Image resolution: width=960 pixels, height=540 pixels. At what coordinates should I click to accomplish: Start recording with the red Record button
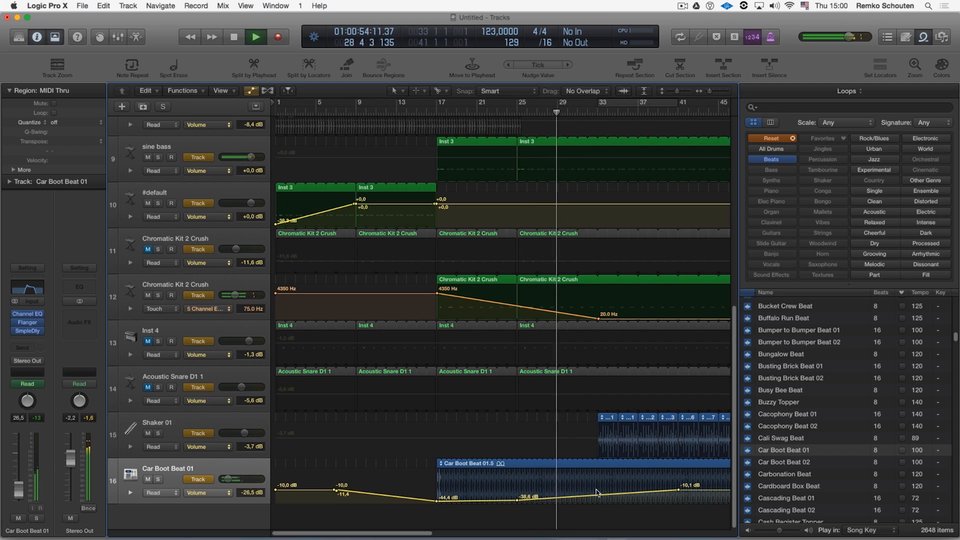click(277, 37)
